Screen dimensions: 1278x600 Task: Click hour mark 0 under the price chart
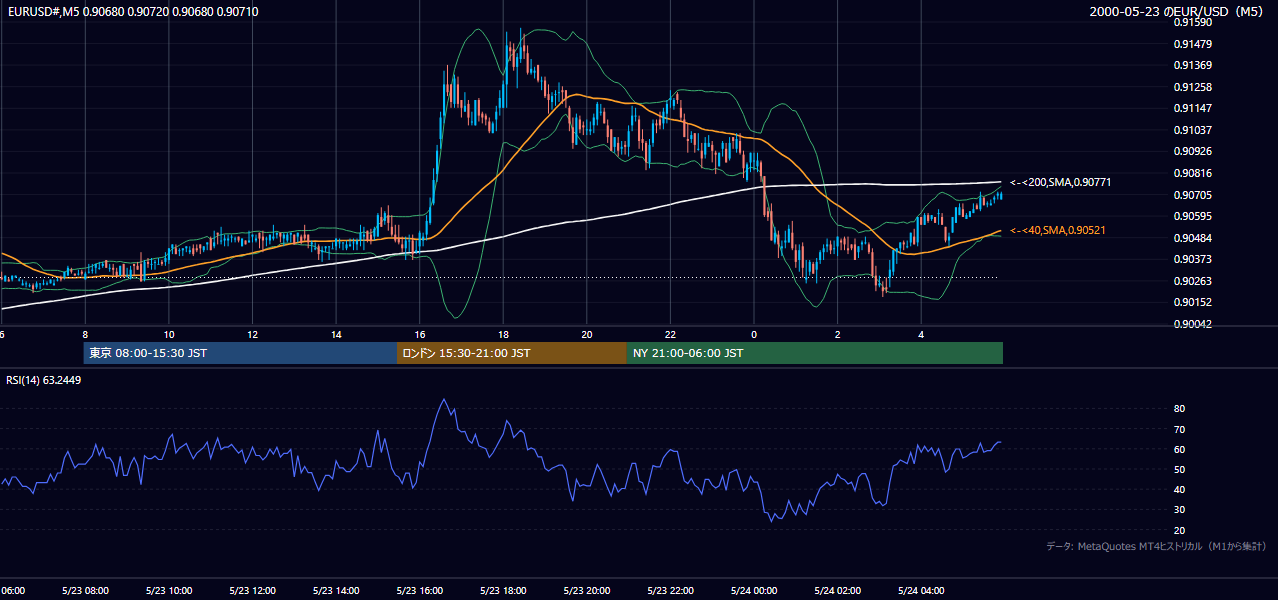[753, 334]
